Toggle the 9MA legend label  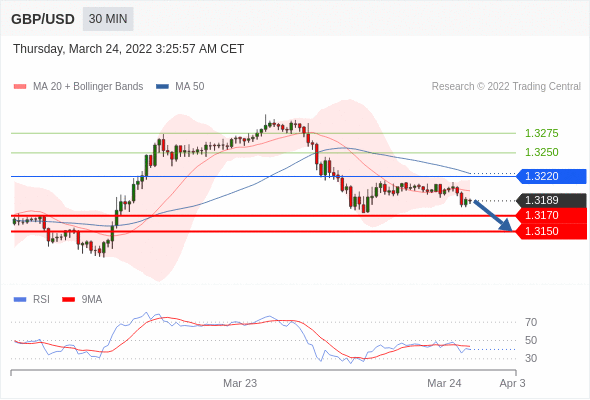pos(92,300)
